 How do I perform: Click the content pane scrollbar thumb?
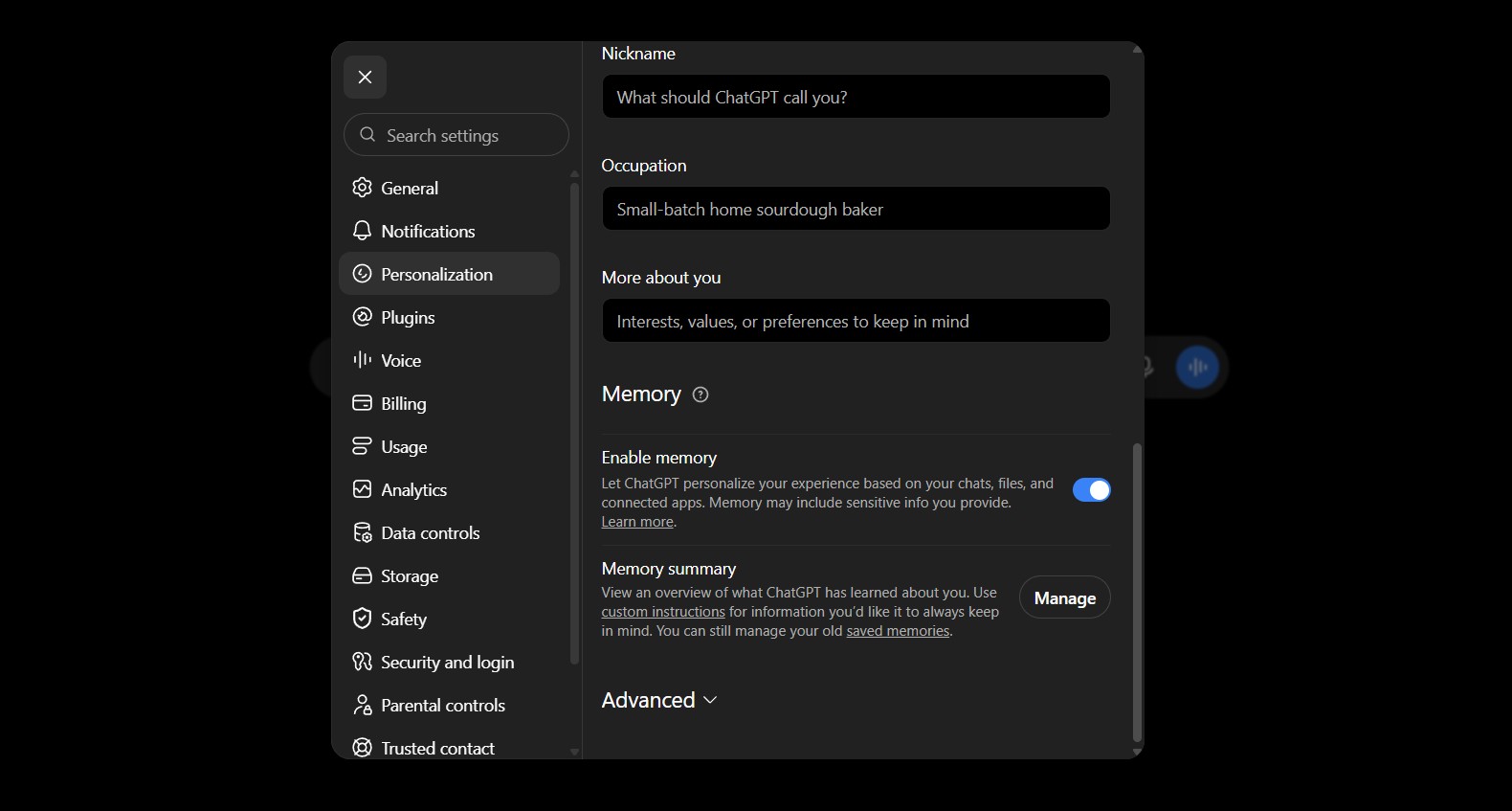(x=1137, y=592)
